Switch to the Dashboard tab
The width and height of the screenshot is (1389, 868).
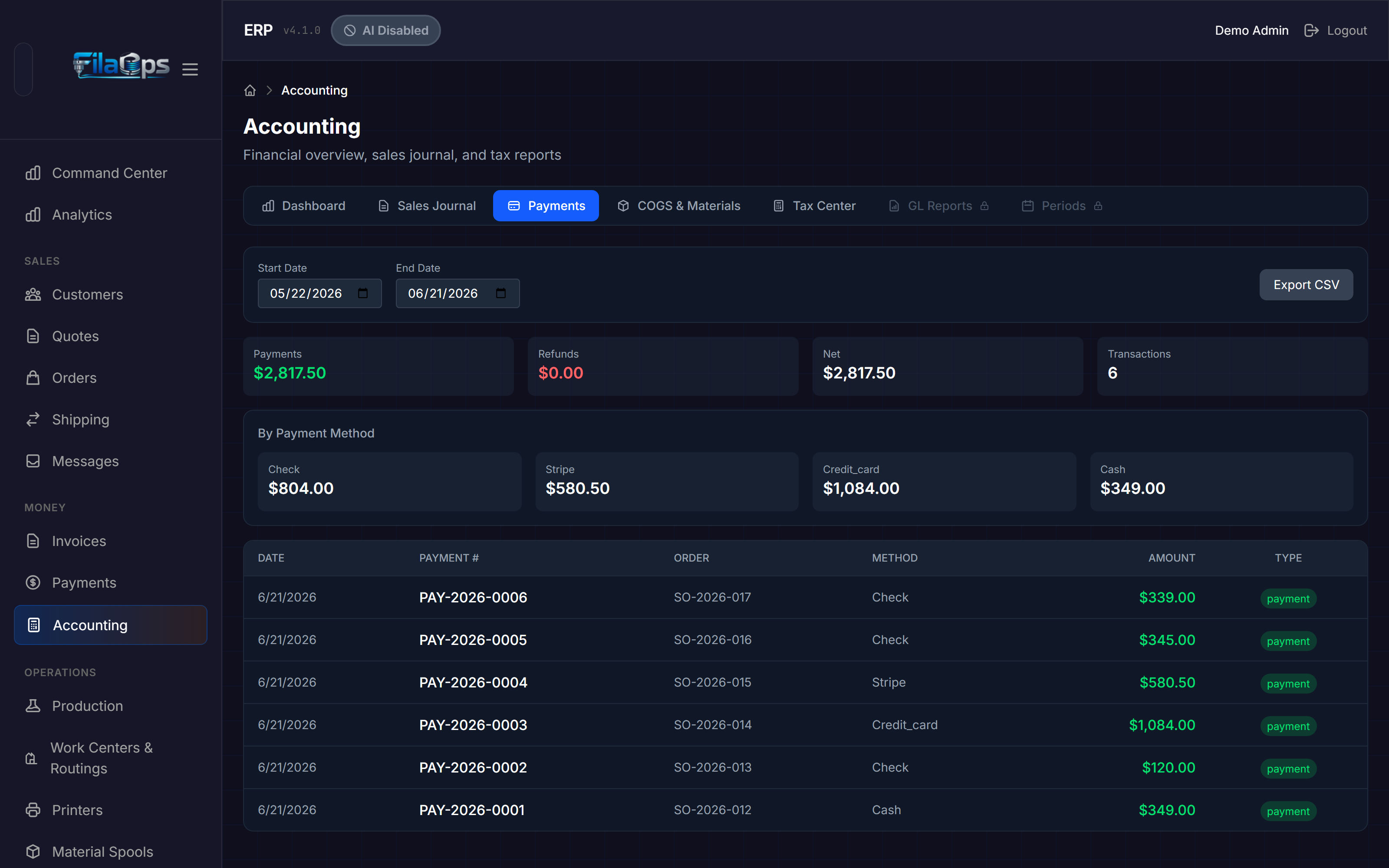point(304,206)
